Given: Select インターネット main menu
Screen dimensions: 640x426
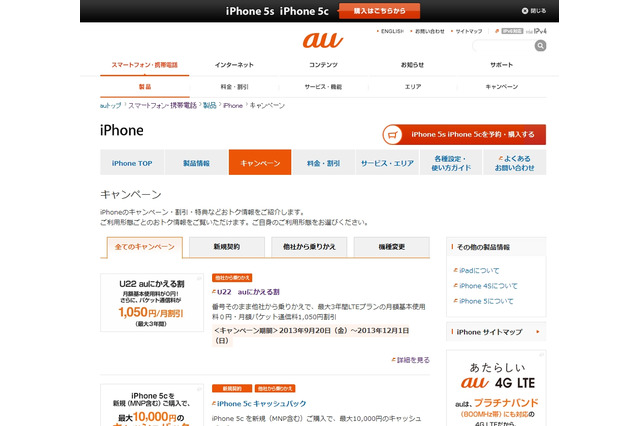Looking at the screenshot, I should pyautogui.click(x=234, y=65).
